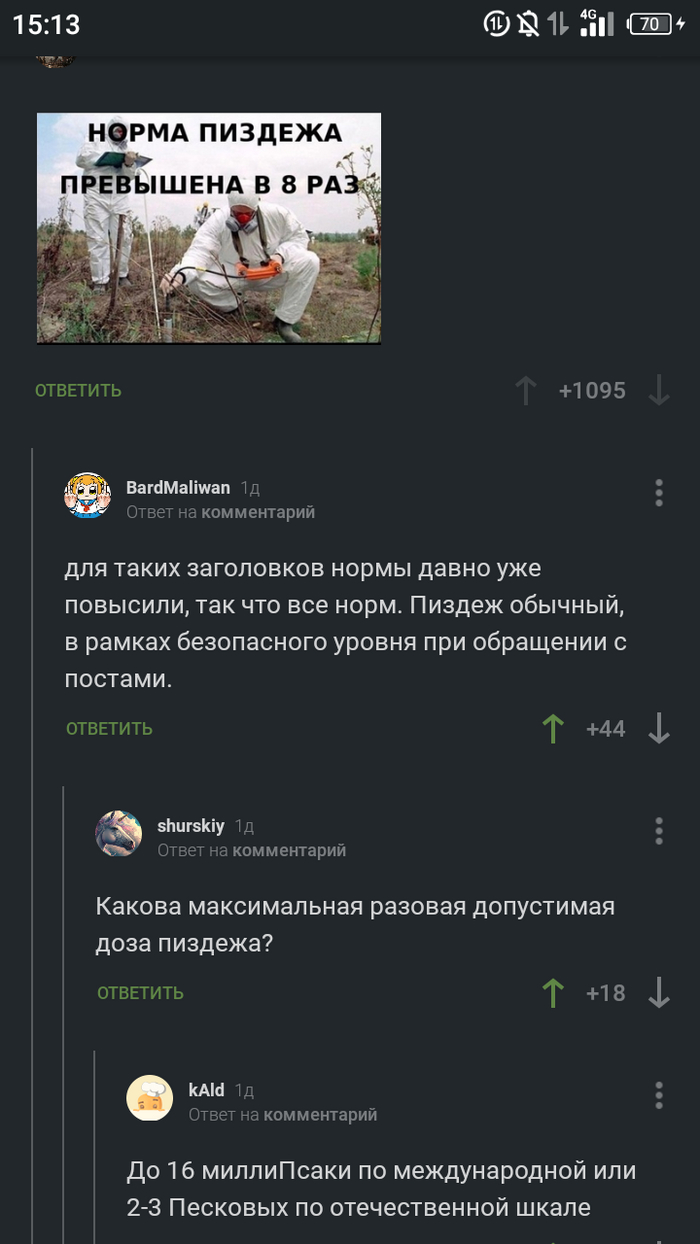This screenshot has height=1244, width=700.
Task: Downvote BardMaliwan's comment rated +44
Action: click(658, 729)
